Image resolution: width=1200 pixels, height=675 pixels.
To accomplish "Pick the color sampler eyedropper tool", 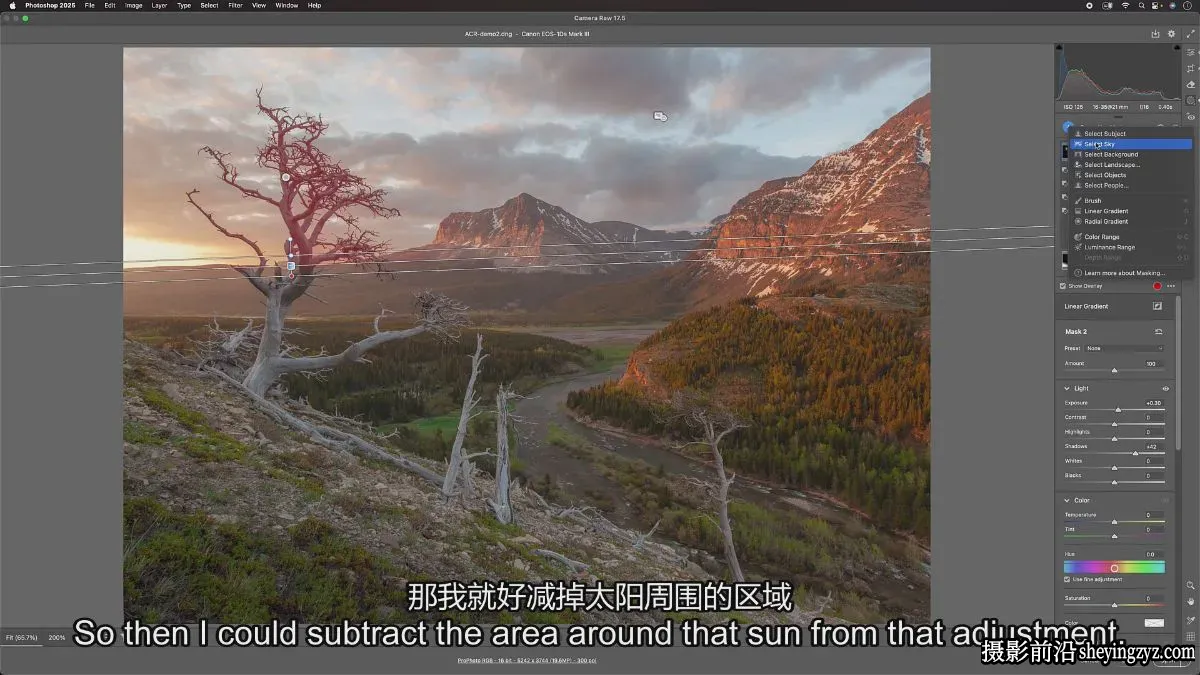I will tap(1190, 620).
